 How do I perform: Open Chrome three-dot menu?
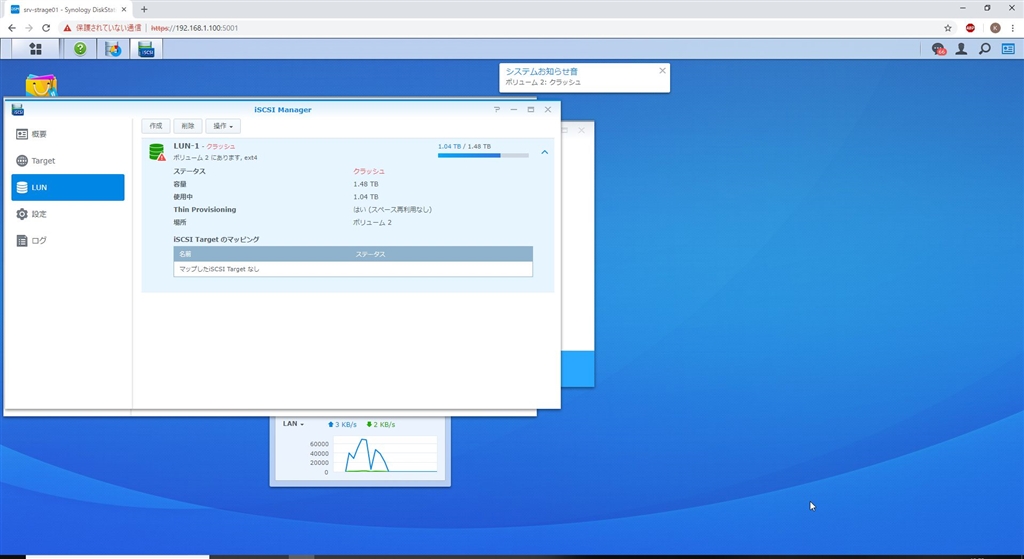pyautogui.click(x=1012, y=28)
